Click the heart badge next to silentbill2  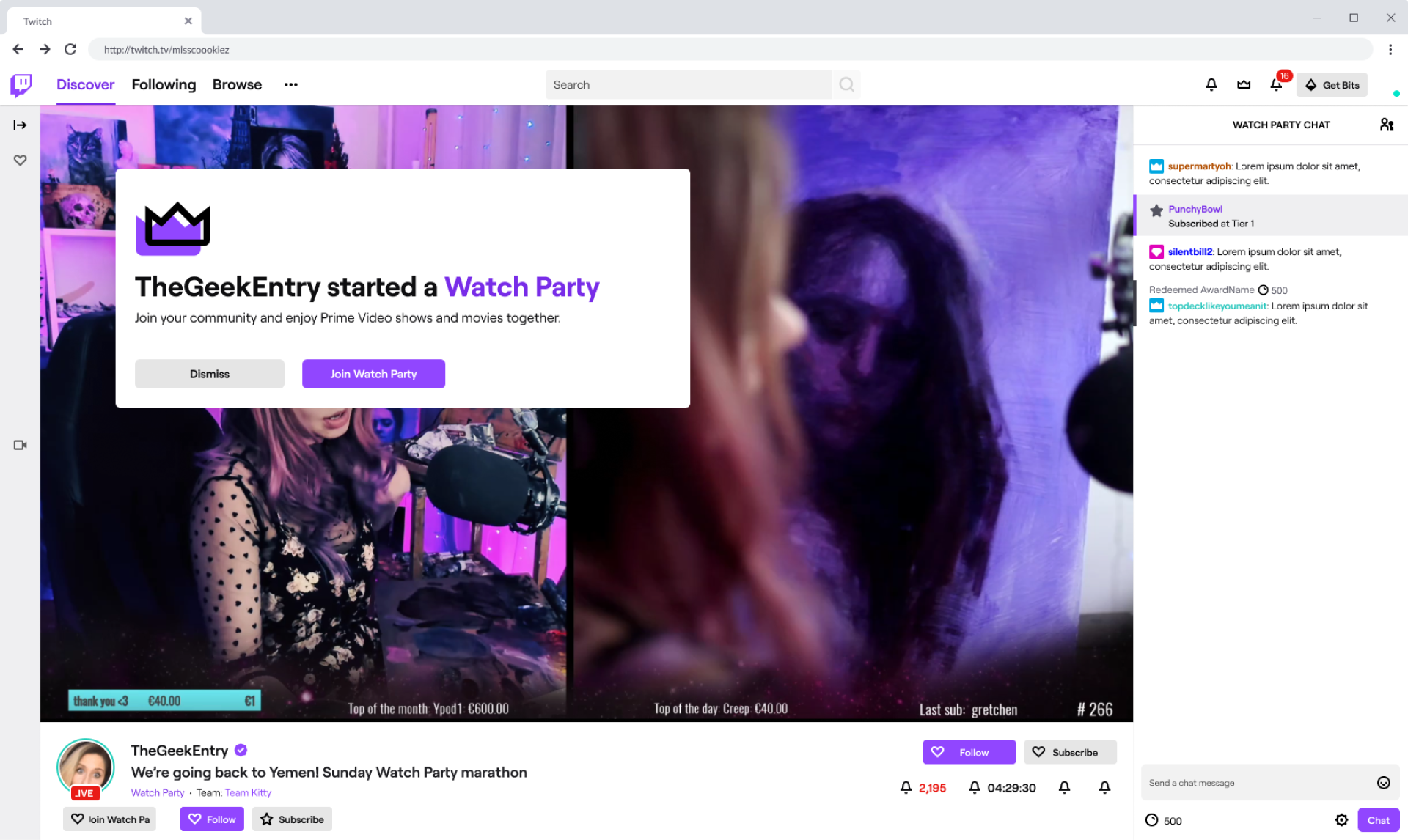point(1156,252)
